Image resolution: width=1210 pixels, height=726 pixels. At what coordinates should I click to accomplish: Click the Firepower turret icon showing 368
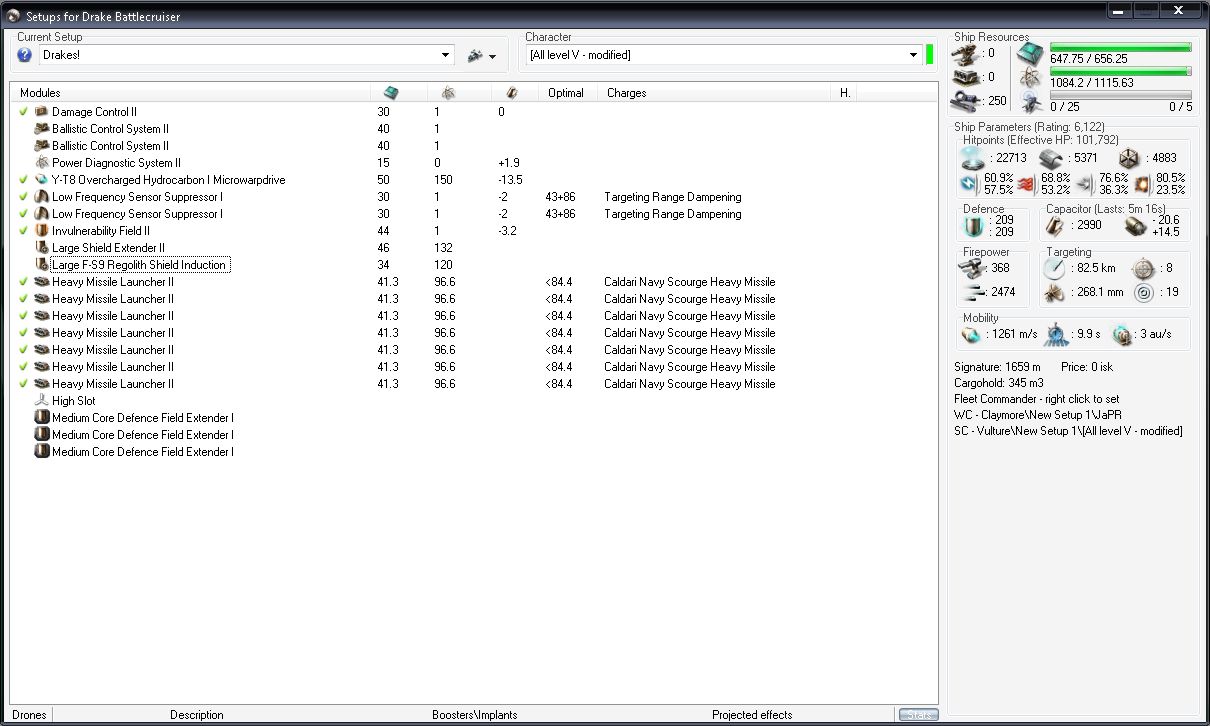pos(973,268)
